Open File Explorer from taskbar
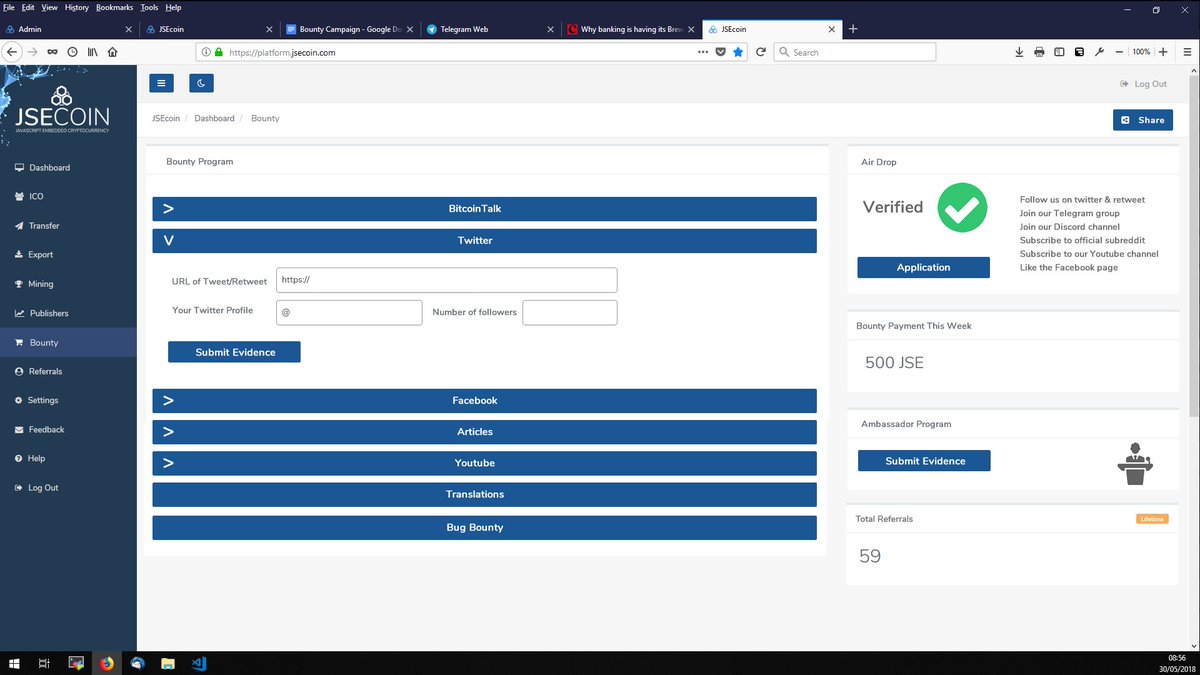This screenshot has height=675, width=1200. (x=168, y=662)
